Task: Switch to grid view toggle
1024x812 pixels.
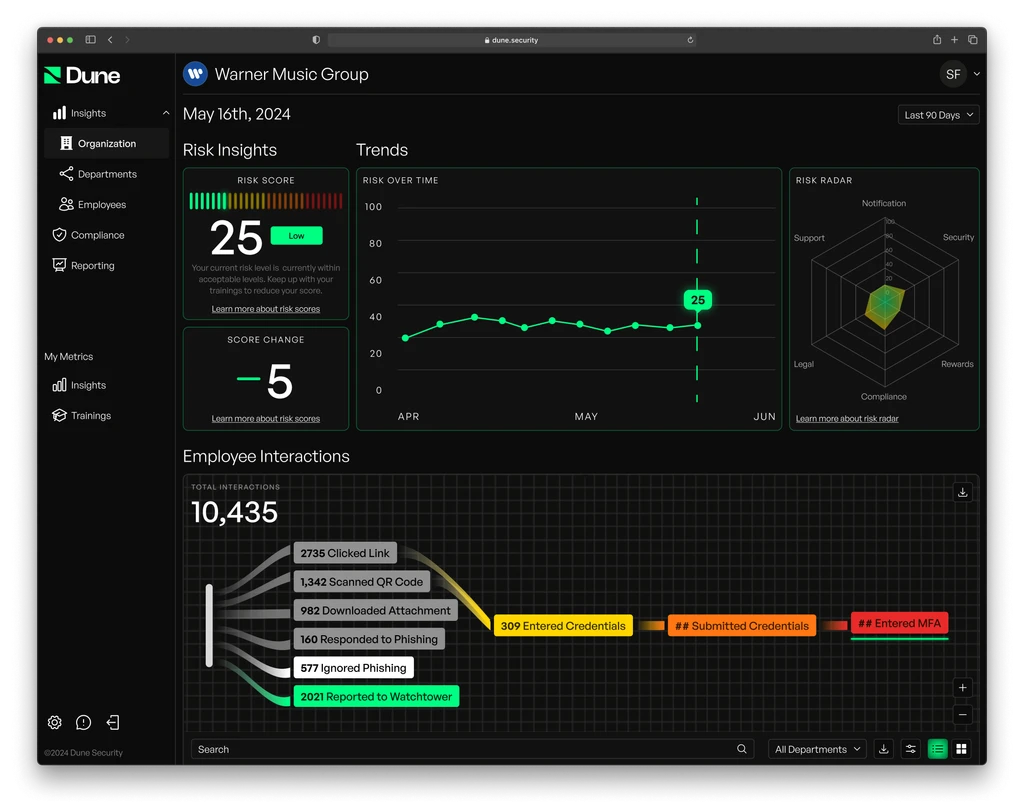Action: [961, 749]
